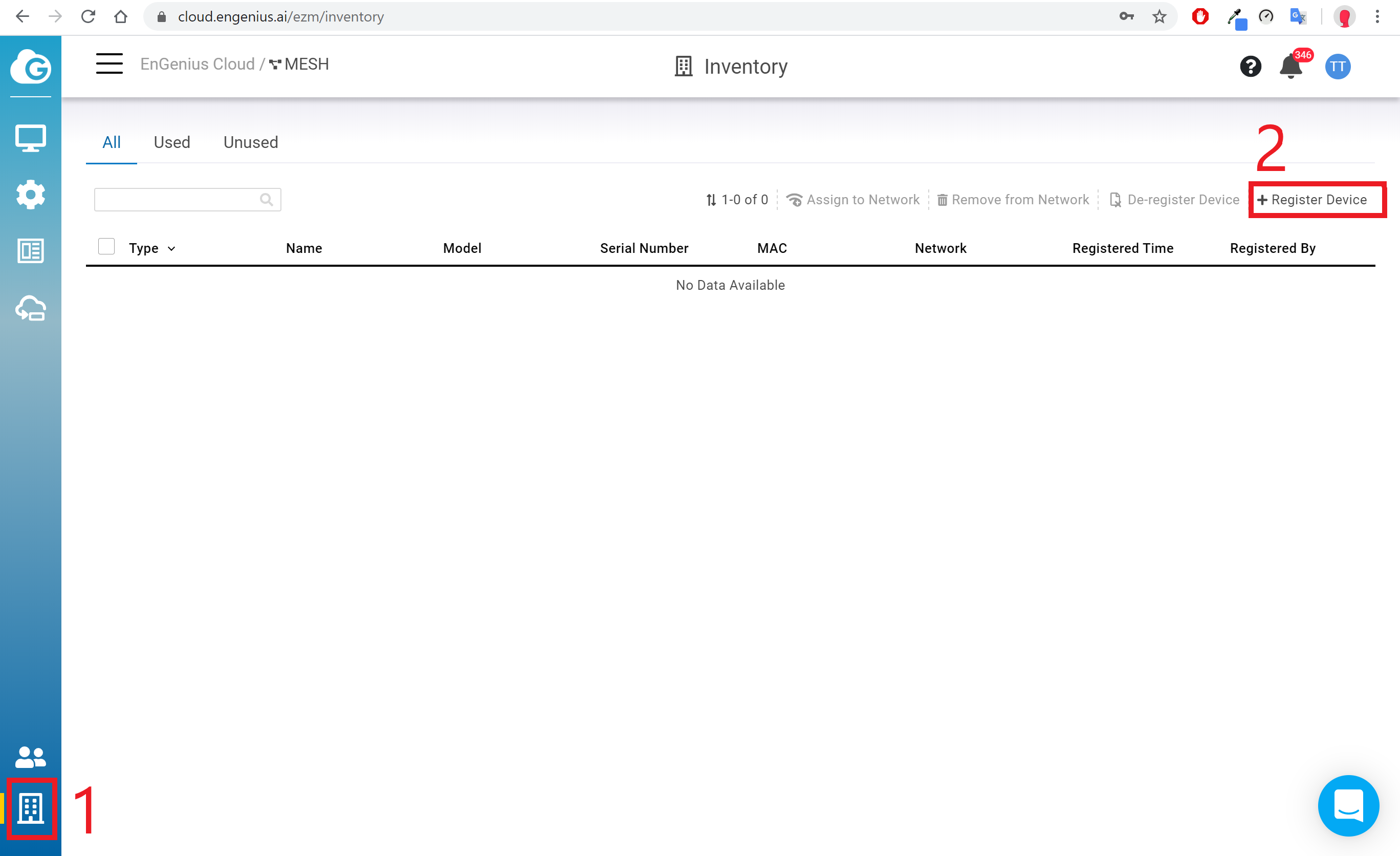Go back in browser history
The image size is (1400, 856).
(22, 16)
